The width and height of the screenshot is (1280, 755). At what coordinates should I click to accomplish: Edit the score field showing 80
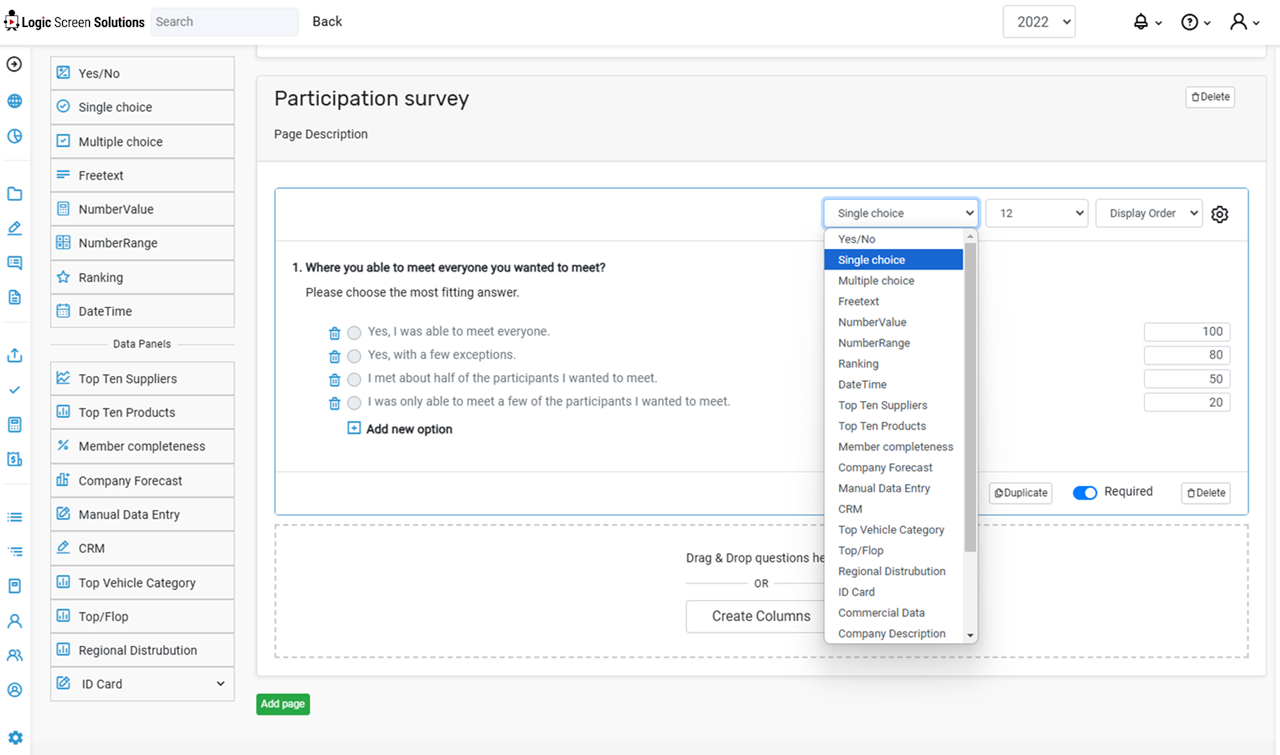(x=1187, y=355)
